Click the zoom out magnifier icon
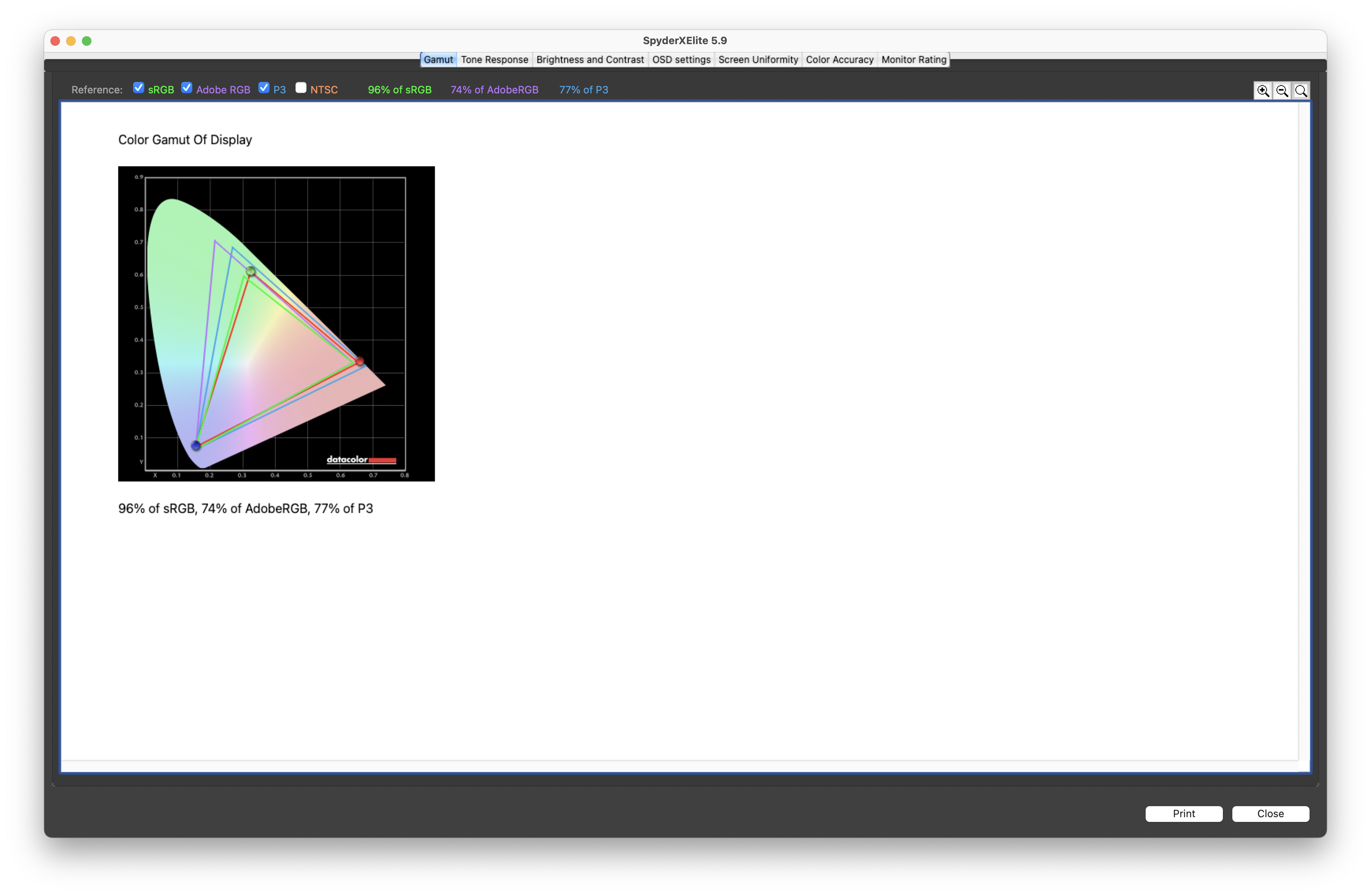 click(1282, 91)
